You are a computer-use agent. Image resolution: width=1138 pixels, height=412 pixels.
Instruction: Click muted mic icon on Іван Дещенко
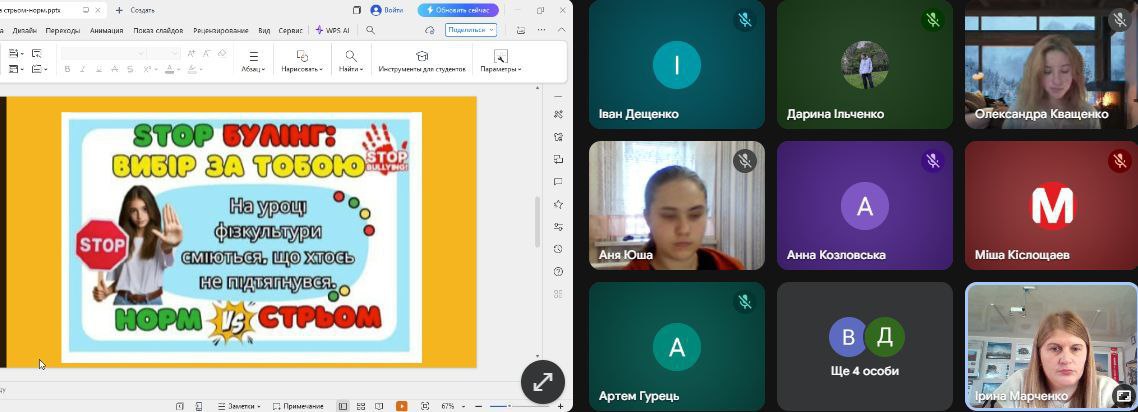[744, 20]
